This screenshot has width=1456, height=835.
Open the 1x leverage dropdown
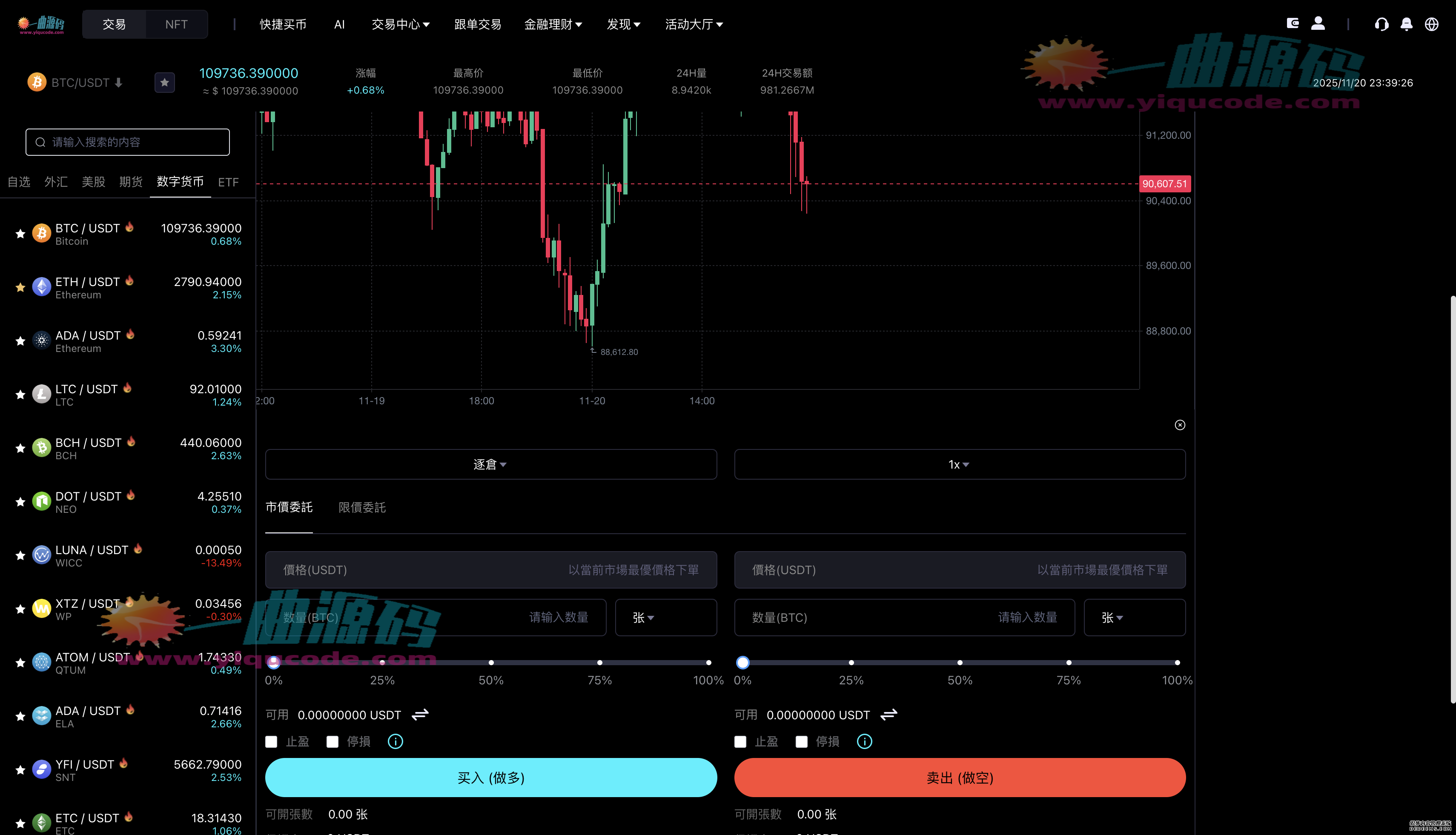coord(959,464)
